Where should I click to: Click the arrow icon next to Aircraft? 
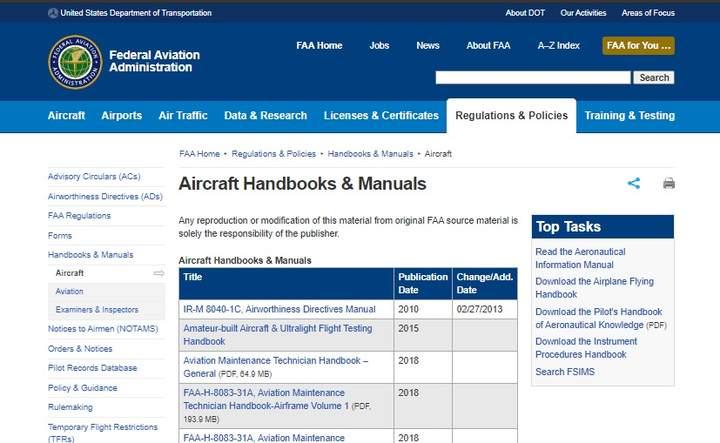158,273
